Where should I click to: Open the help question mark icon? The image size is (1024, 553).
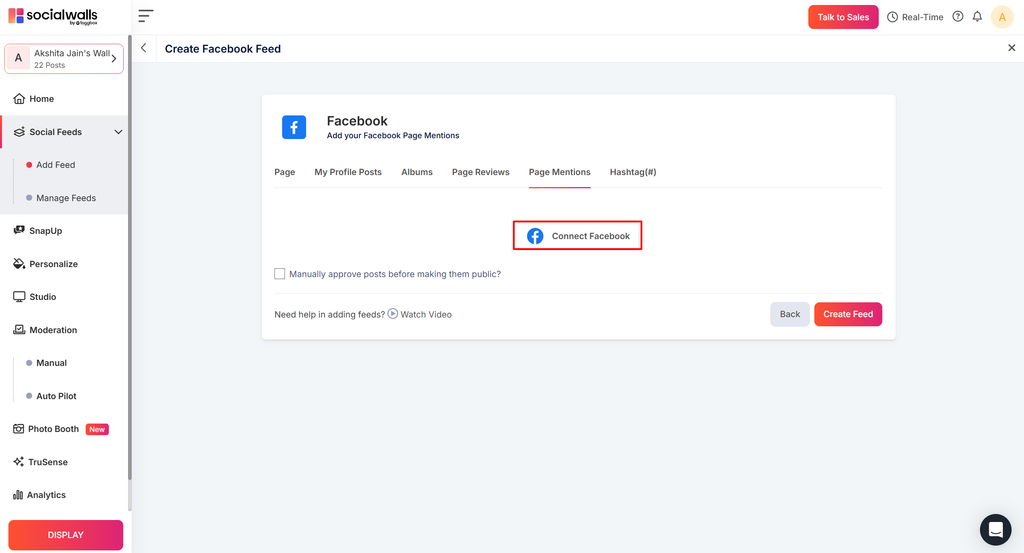957,16
